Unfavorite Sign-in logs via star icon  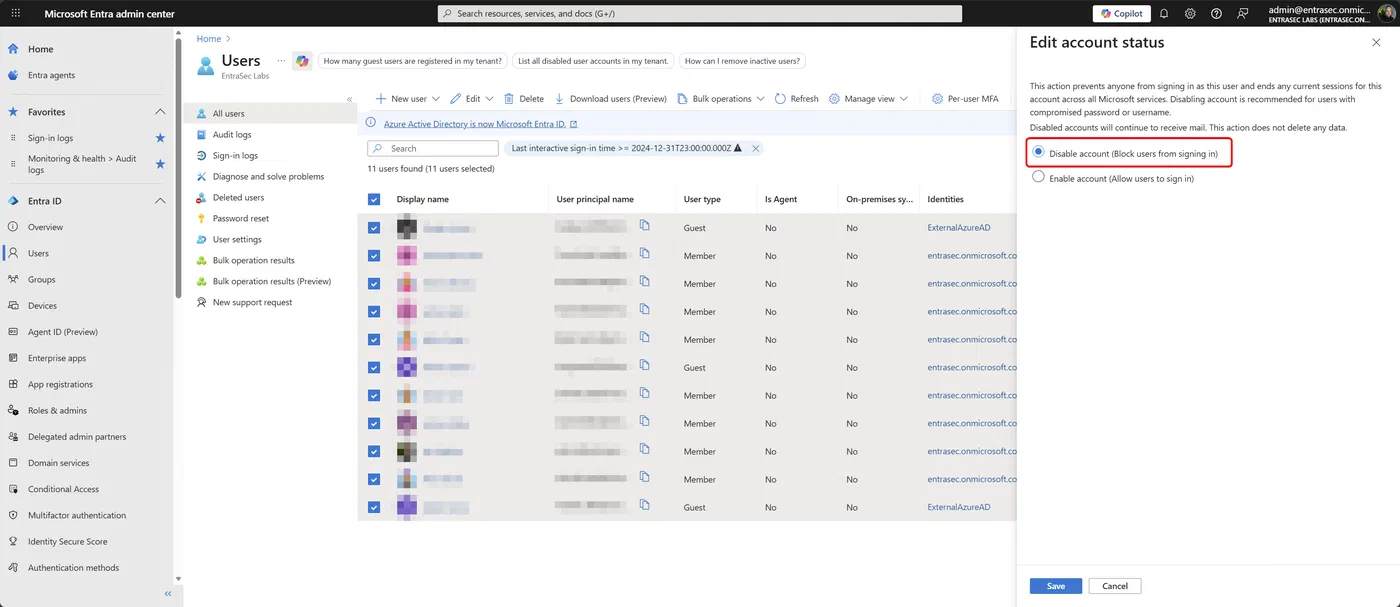(x=160, y=138)
